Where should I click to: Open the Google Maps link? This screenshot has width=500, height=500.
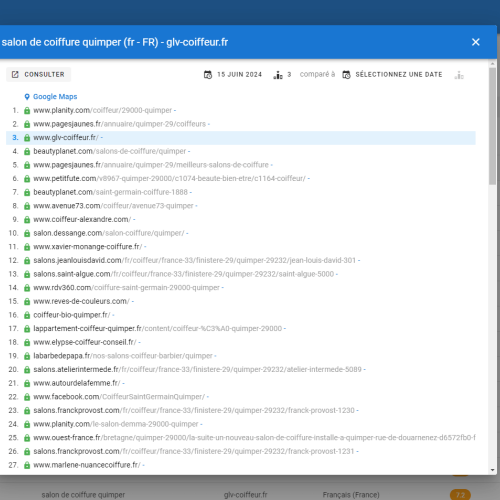click(55, 97)
